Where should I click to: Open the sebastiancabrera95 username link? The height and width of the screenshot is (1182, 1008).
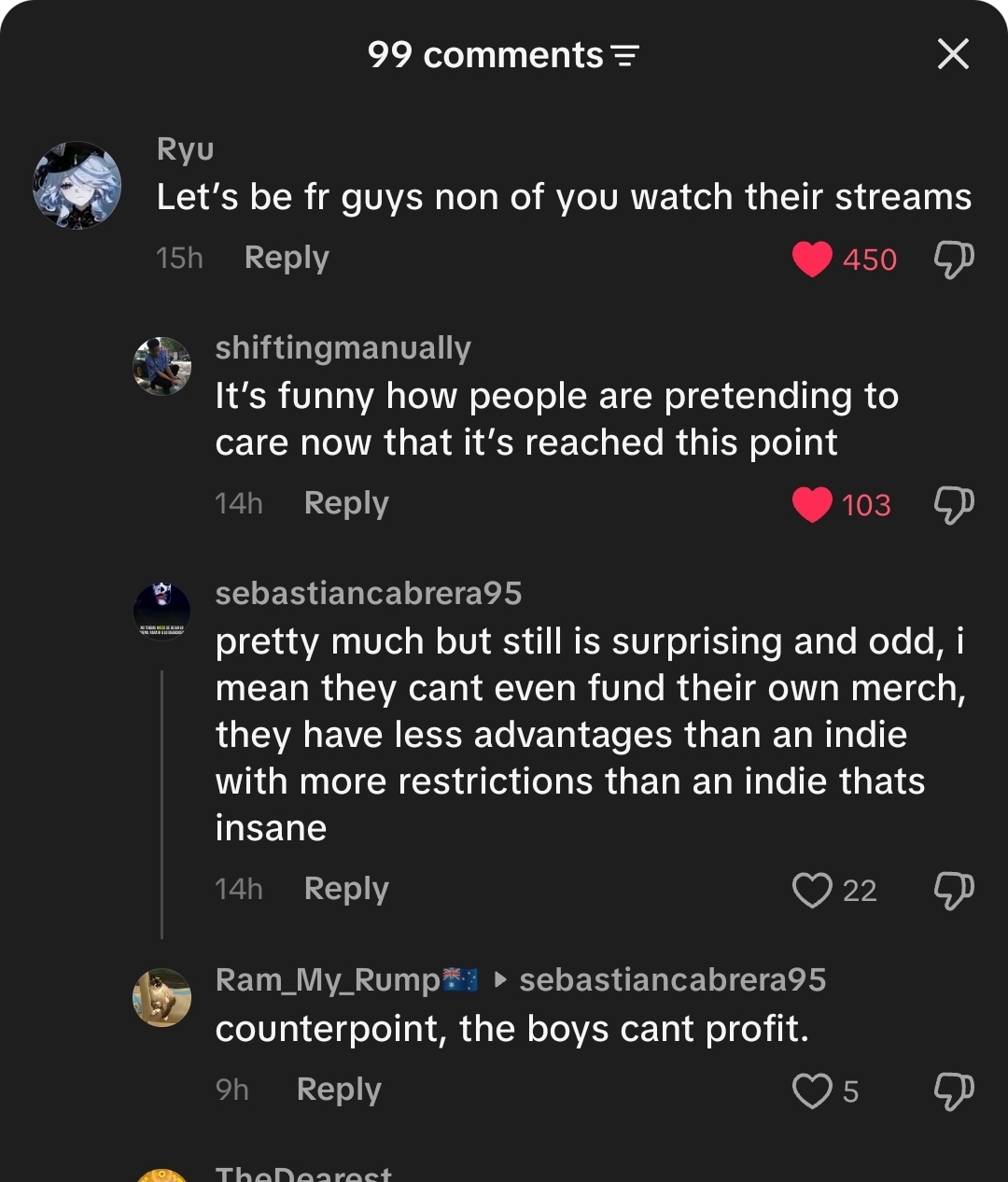(369, 593)
